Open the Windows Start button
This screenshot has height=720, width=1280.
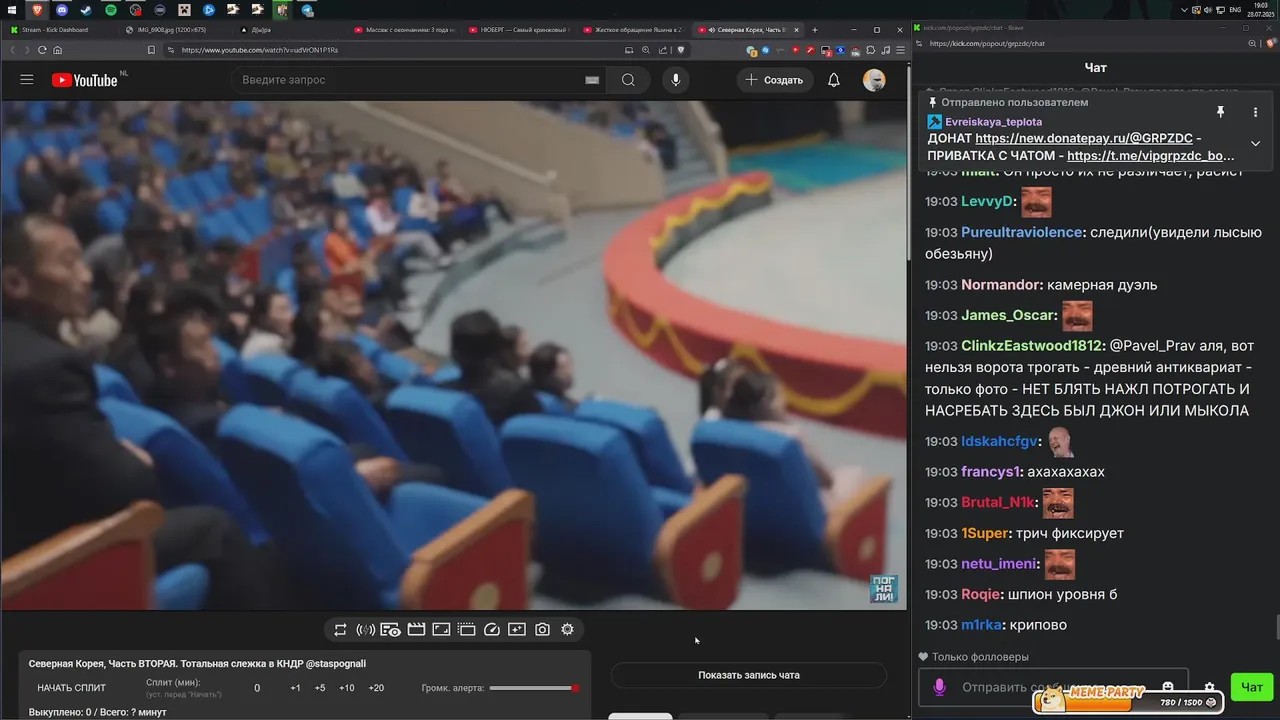[12, 10]
